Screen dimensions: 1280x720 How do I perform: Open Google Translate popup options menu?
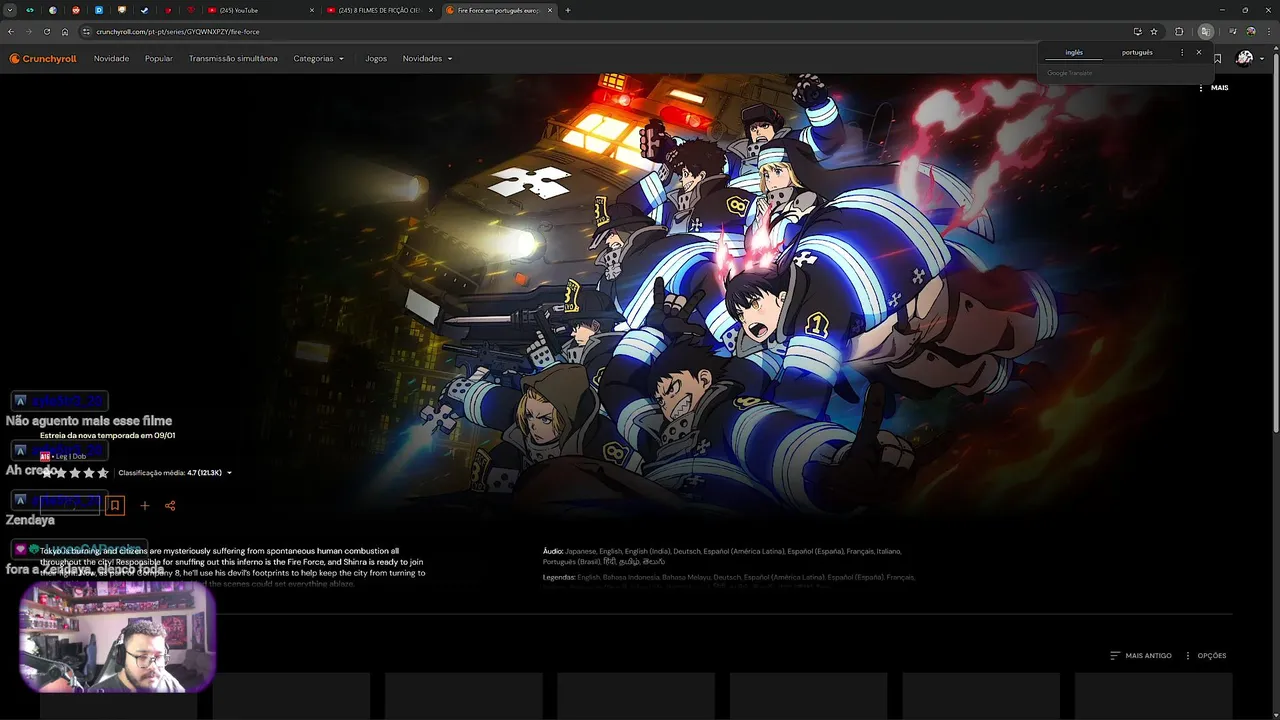pos(1182,52)
